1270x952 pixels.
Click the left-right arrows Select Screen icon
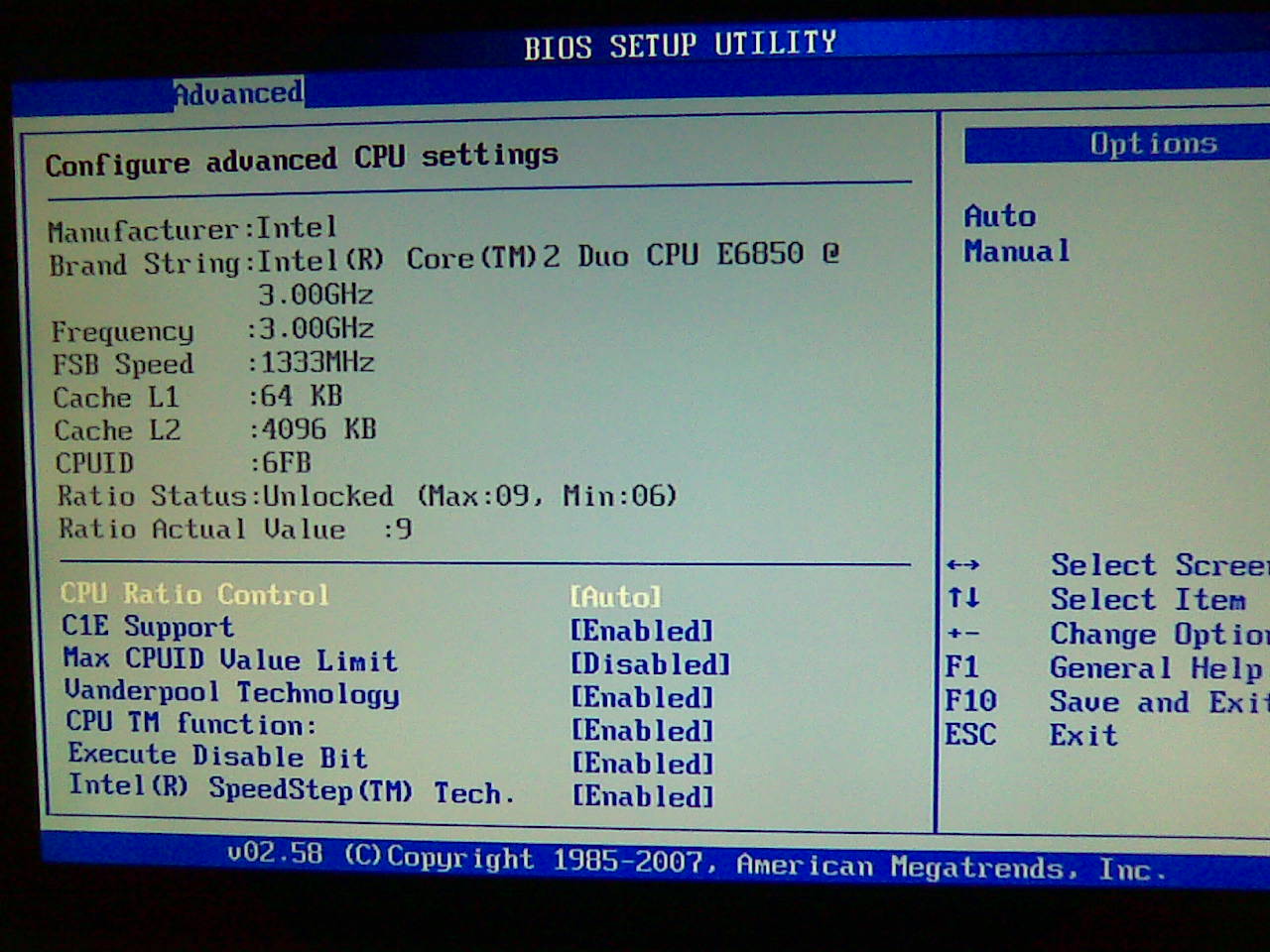coord(963,565)
